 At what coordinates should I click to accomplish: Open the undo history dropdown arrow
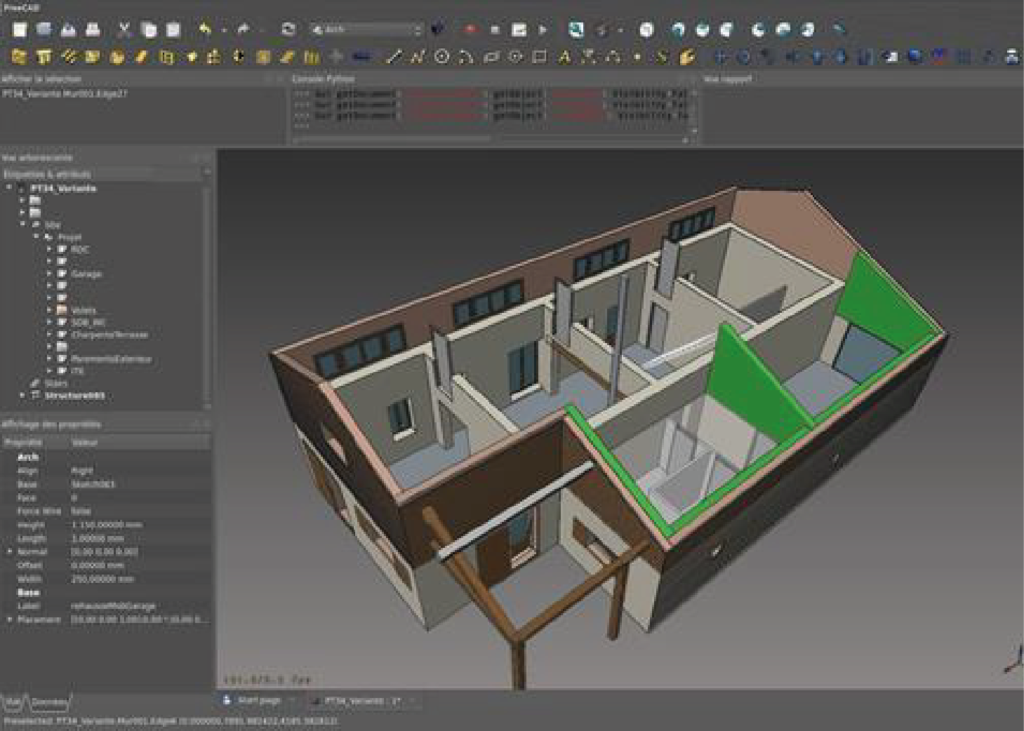(x=223, y=30)
